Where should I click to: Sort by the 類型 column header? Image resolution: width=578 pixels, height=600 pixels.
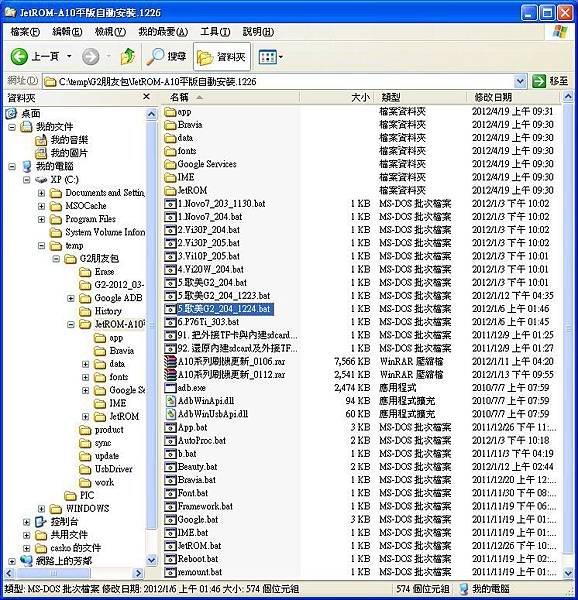[x=419, y=97]
